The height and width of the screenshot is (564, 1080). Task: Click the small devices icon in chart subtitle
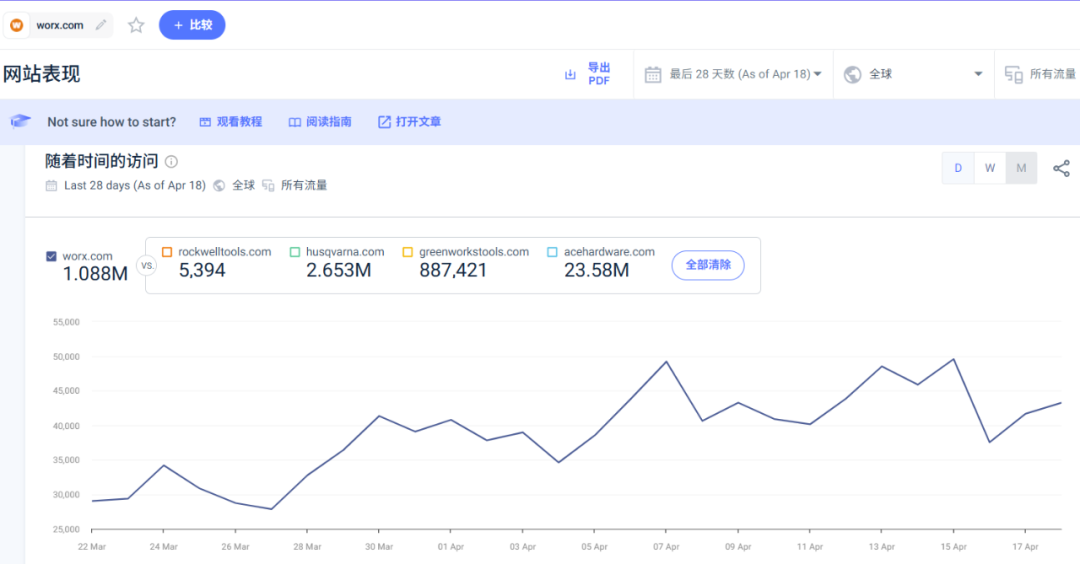coord(268,185)
